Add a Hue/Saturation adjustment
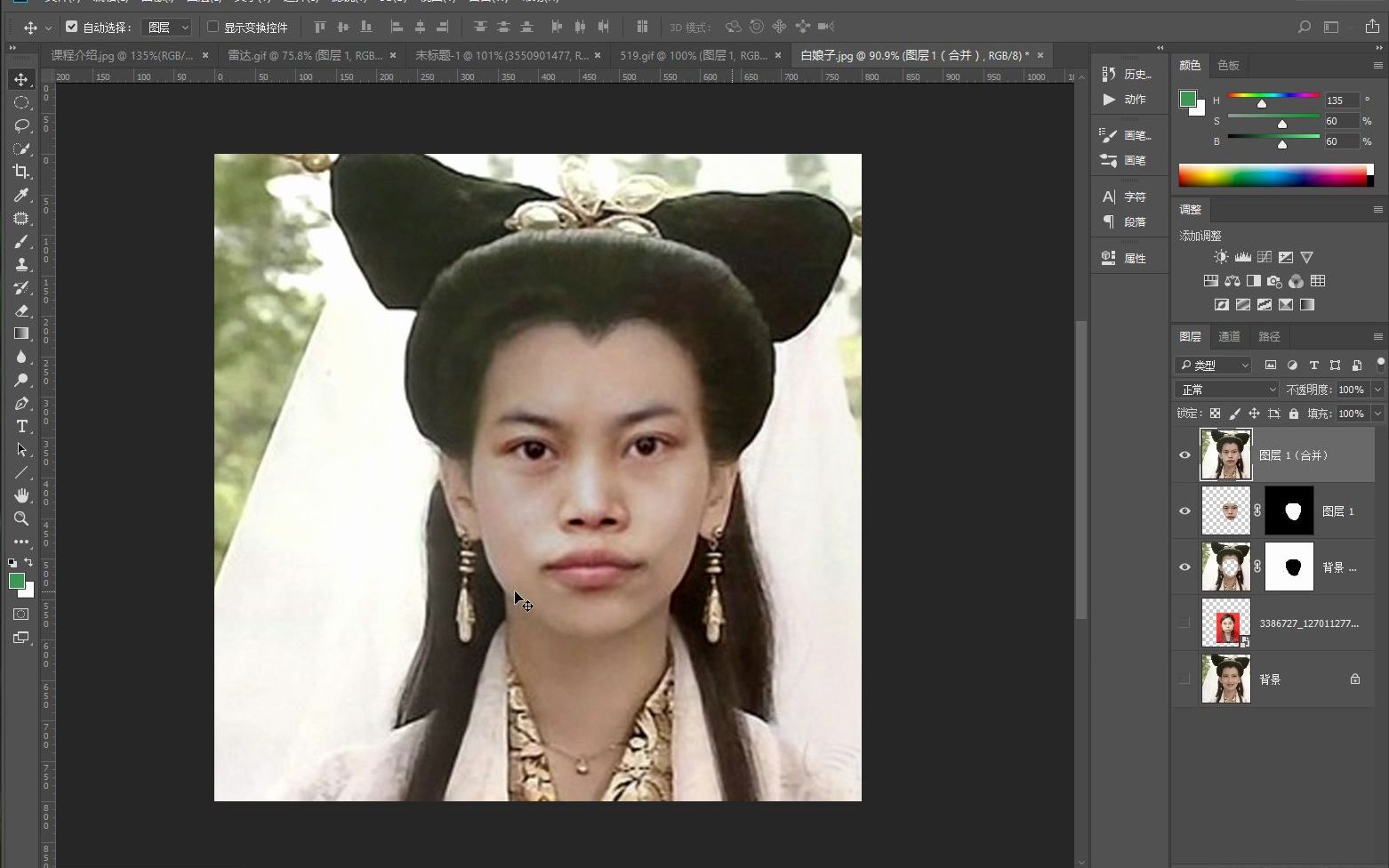 coord(1210,281)
